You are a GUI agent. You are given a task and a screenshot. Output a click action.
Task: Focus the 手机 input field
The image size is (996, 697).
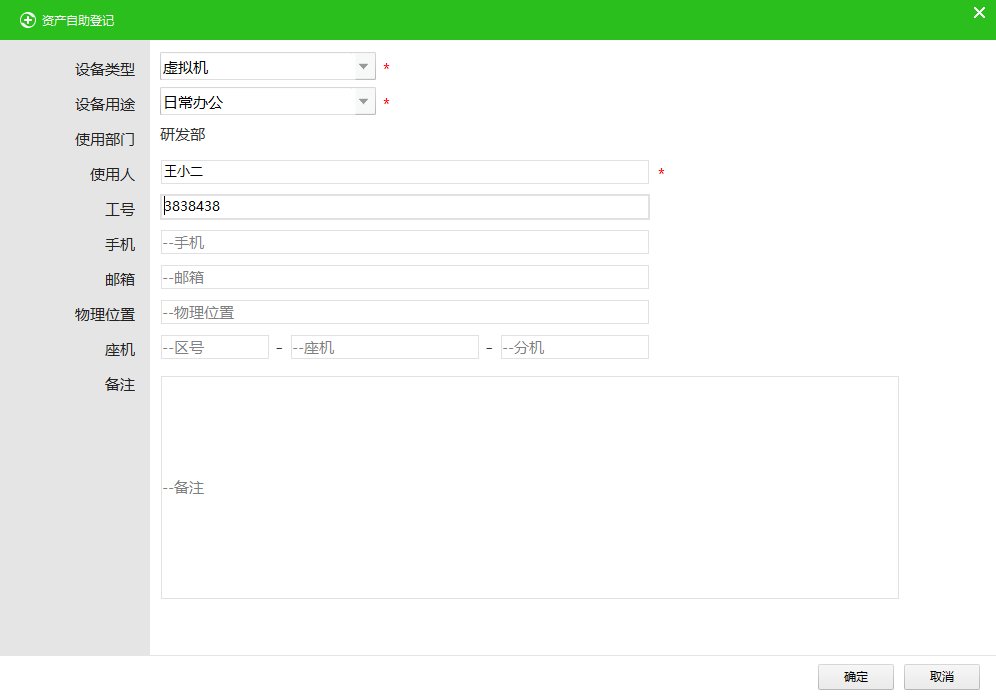tap(405, 242)
